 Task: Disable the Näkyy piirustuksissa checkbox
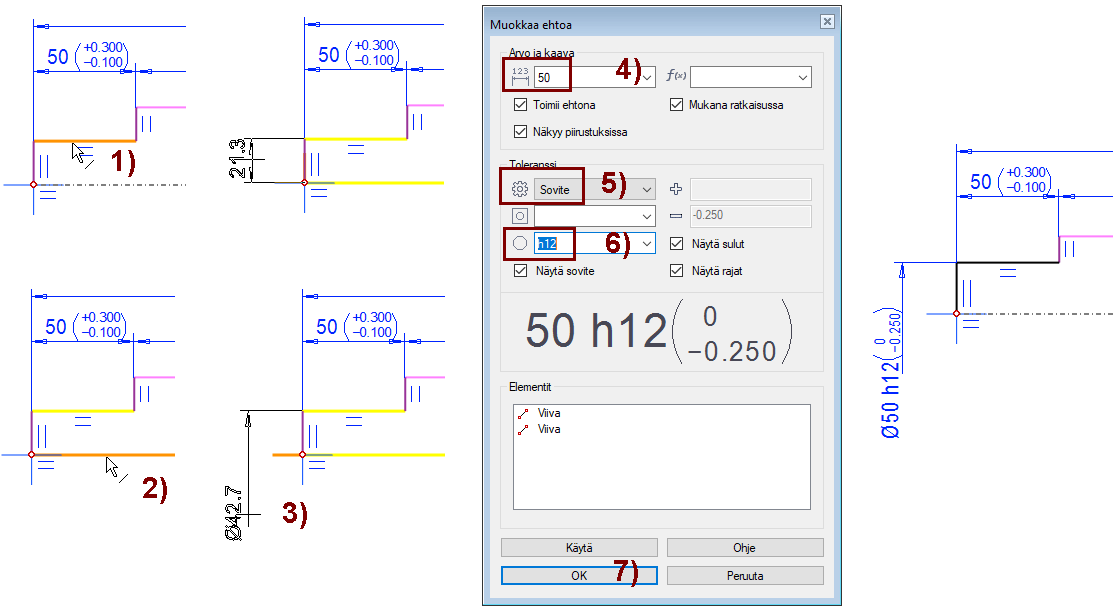click(520, 131)
